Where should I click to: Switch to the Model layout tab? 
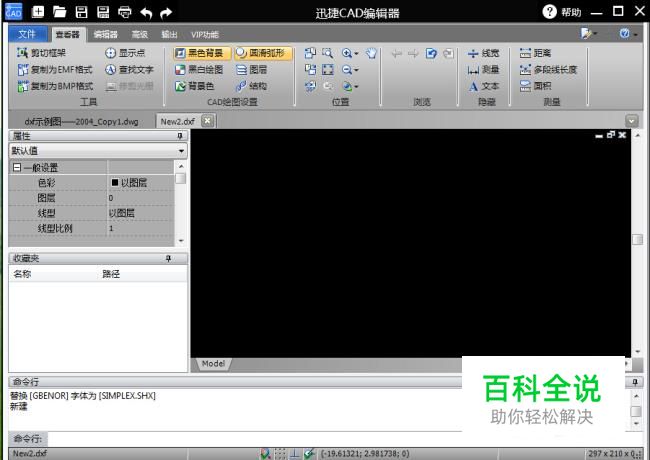coord(212,364)
